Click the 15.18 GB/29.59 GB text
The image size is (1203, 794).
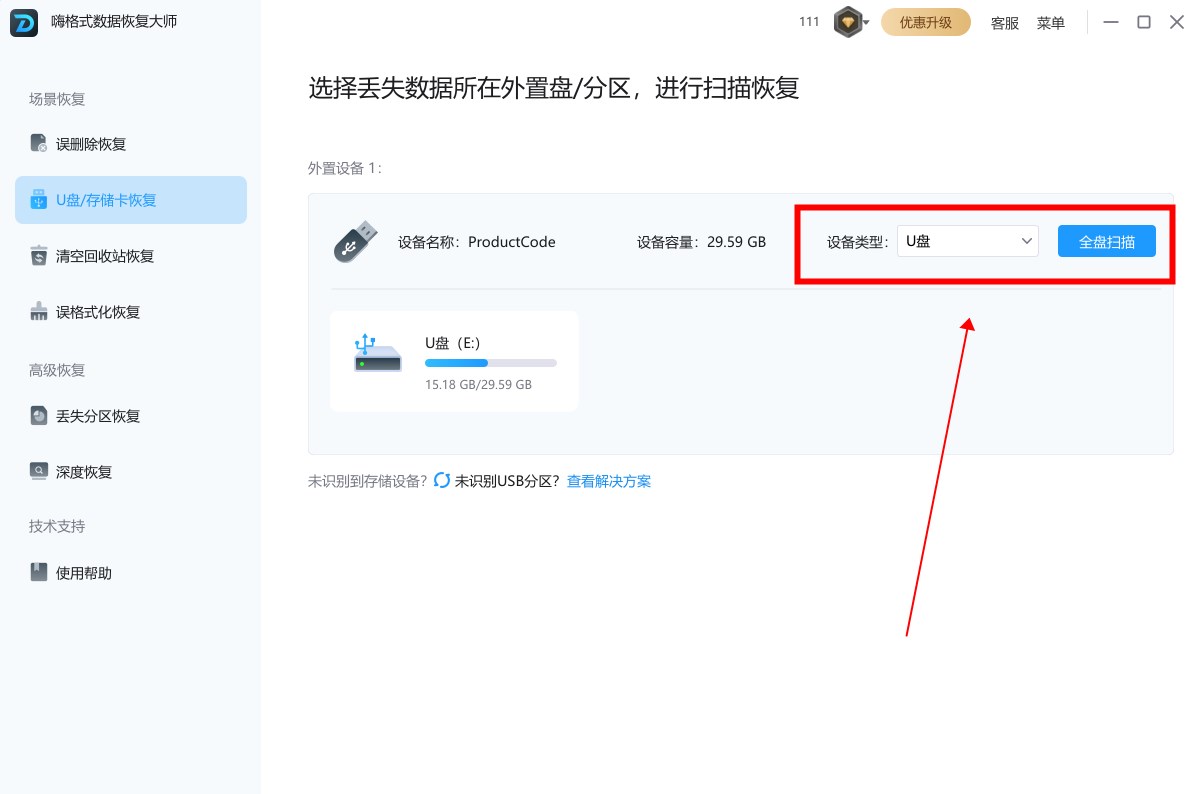click(x=478, y=384)
